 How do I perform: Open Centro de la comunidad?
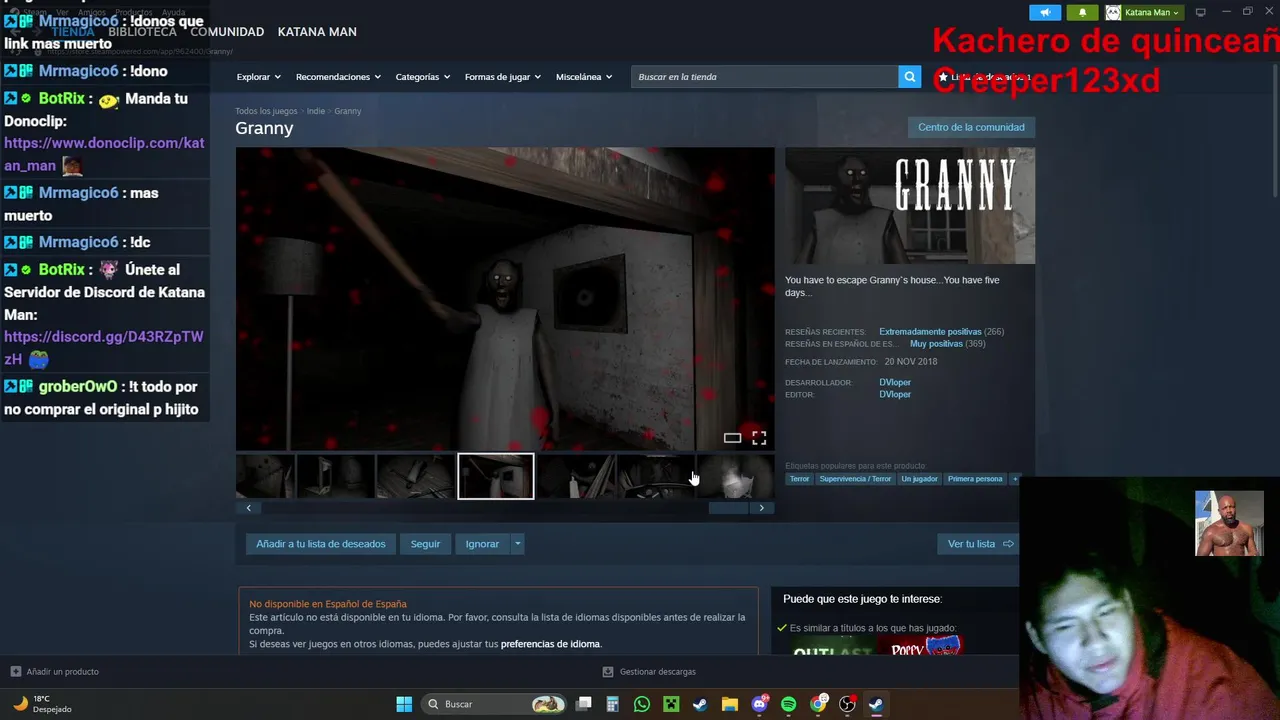pyautogui.click(x=971, y=127)
